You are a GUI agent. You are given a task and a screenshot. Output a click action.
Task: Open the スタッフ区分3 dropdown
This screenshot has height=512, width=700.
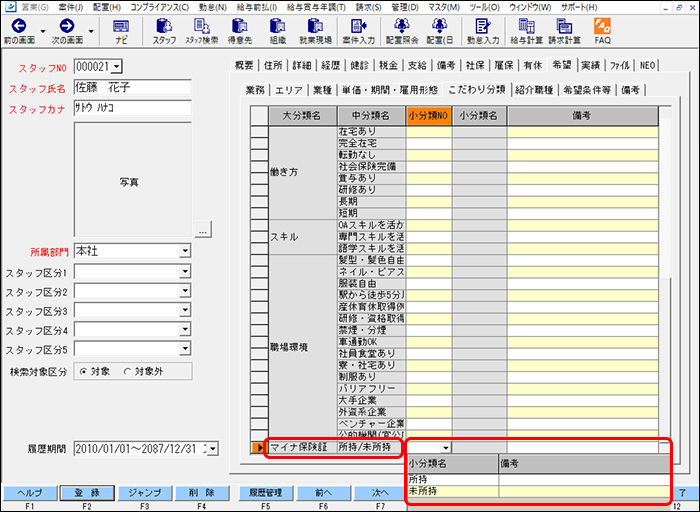(185, 310)
